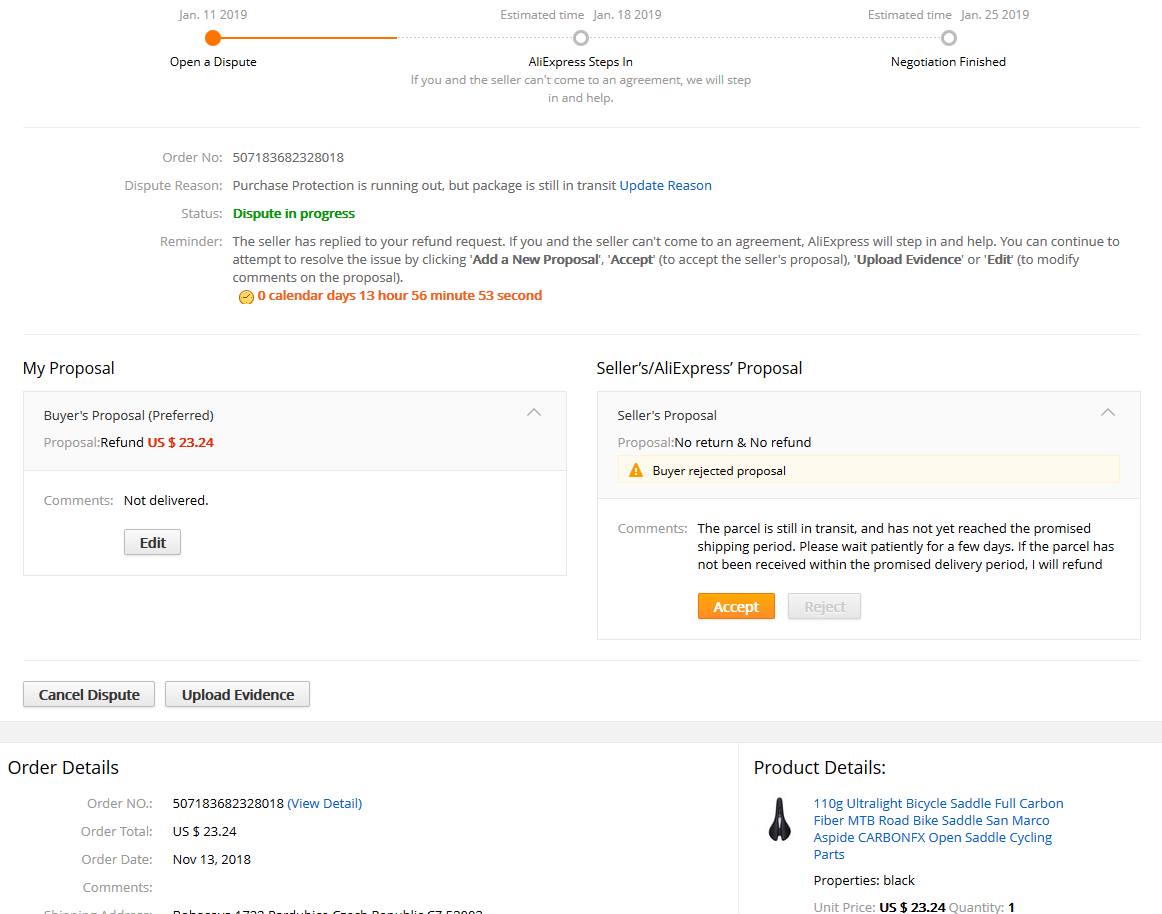Click the Negotiation Finished step marker
Image resolution: width=1162 pixels, height=914 pixels.
click(x=948, y=38)
